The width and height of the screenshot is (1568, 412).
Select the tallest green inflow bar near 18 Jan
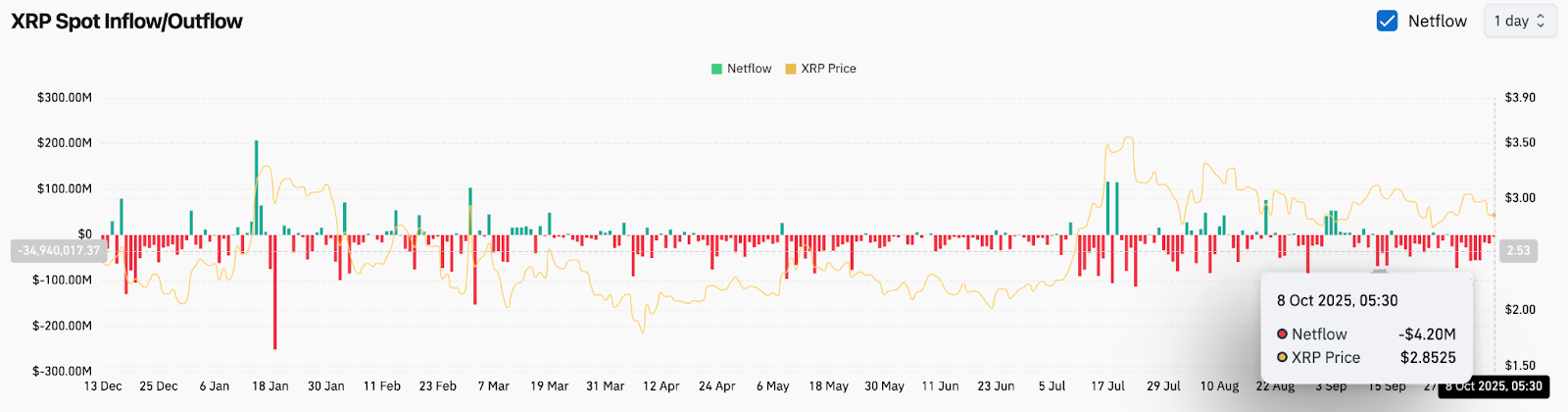(257, 186)
